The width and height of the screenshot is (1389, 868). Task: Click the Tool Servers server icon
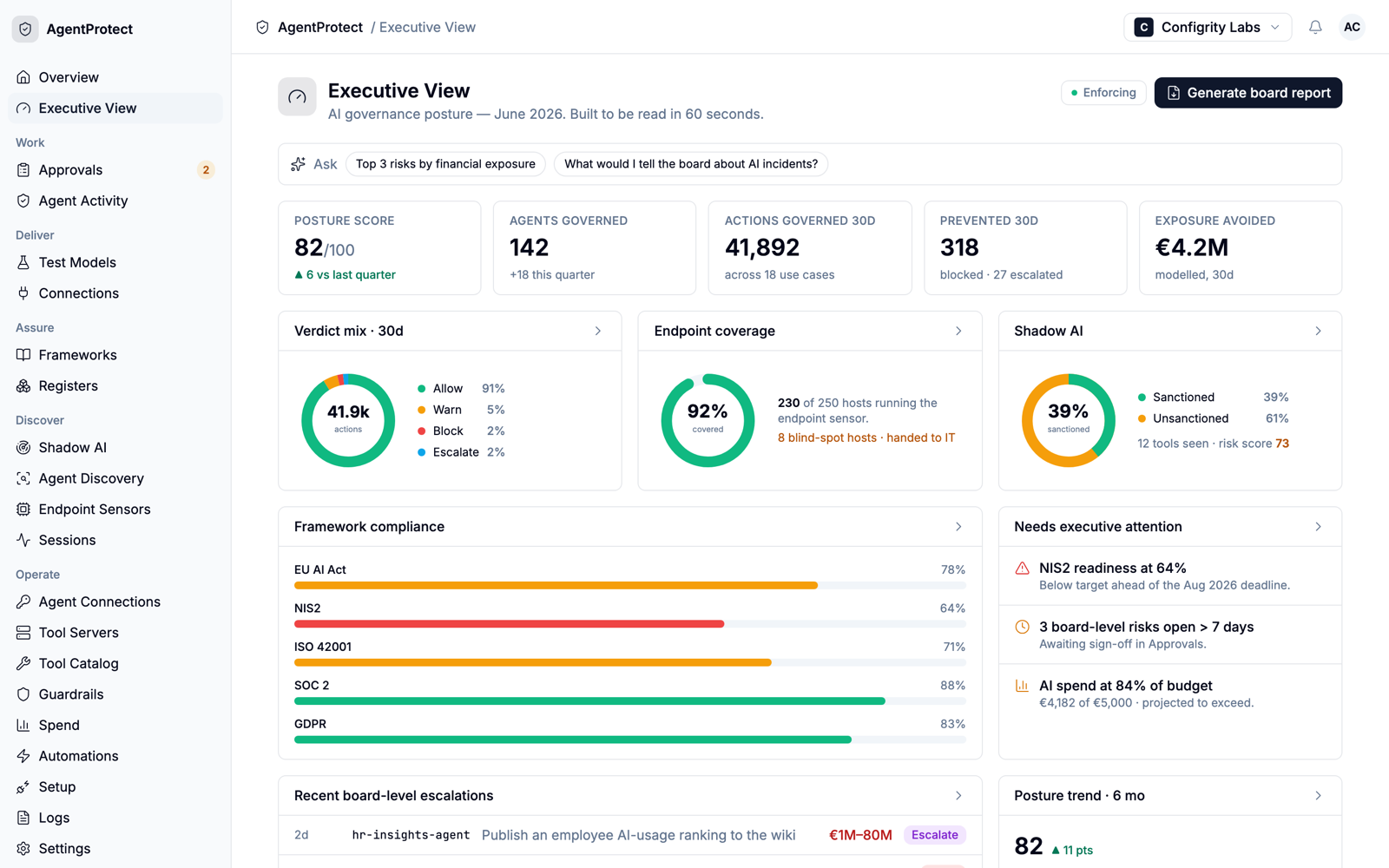(23, 633)
